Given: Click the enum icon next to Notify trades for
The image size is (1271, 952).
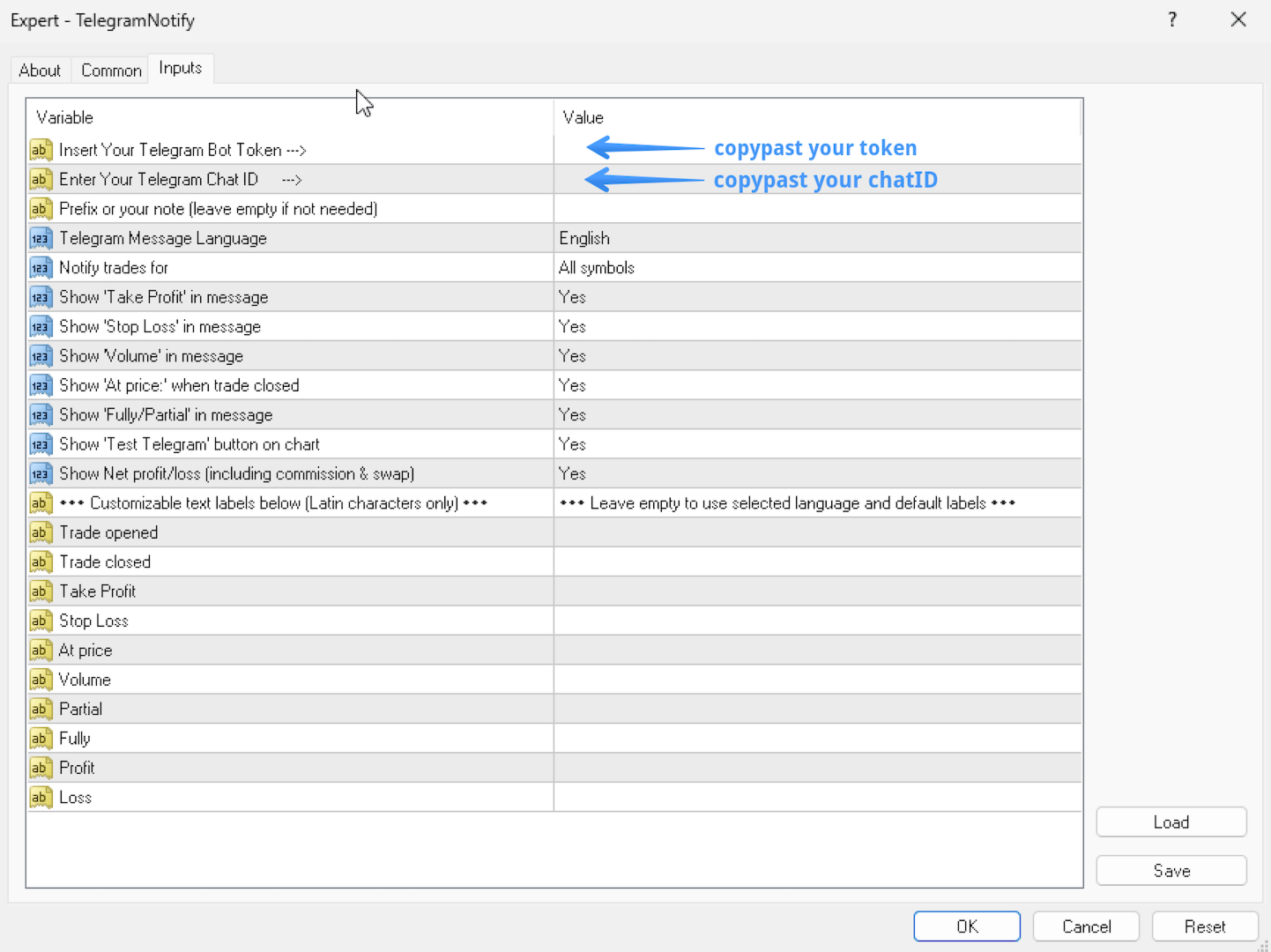Looking at the screenshot, I should point(41,268).
